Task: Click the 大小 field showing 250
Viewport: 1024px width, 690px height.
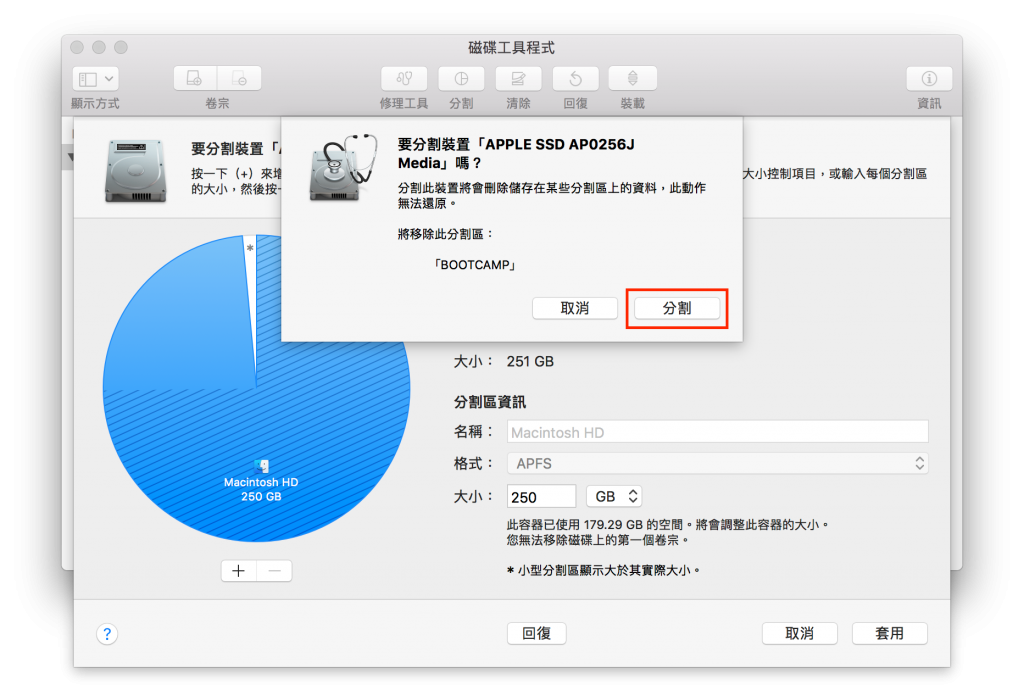Action: tap(541, 497)
